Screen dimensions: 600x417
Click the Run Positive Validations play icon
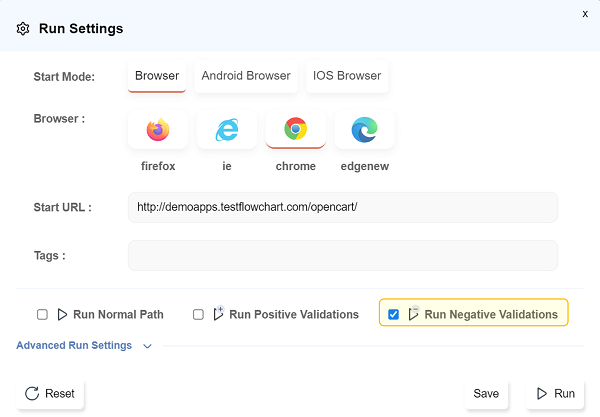pyautogui.click(x=218, y=314)
